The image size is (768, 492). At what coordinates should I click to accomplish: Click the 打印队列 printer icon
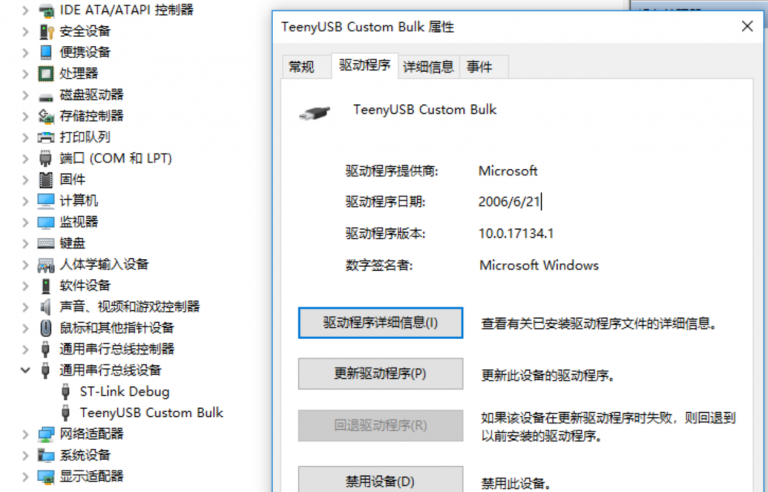tap(46, 137)
